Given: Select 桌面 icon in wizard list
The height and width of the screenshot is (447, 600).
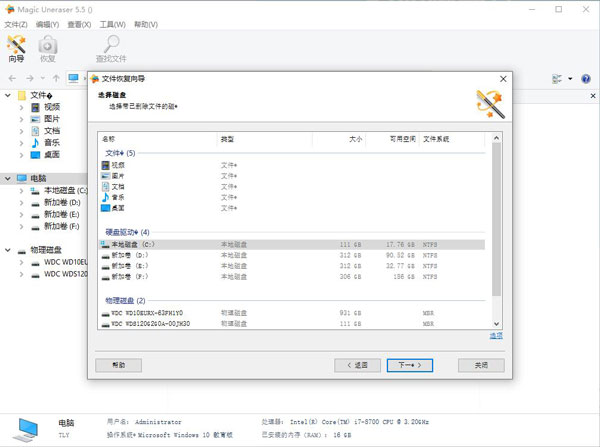Looking at the screenshot, I should [x=106, y=208].
